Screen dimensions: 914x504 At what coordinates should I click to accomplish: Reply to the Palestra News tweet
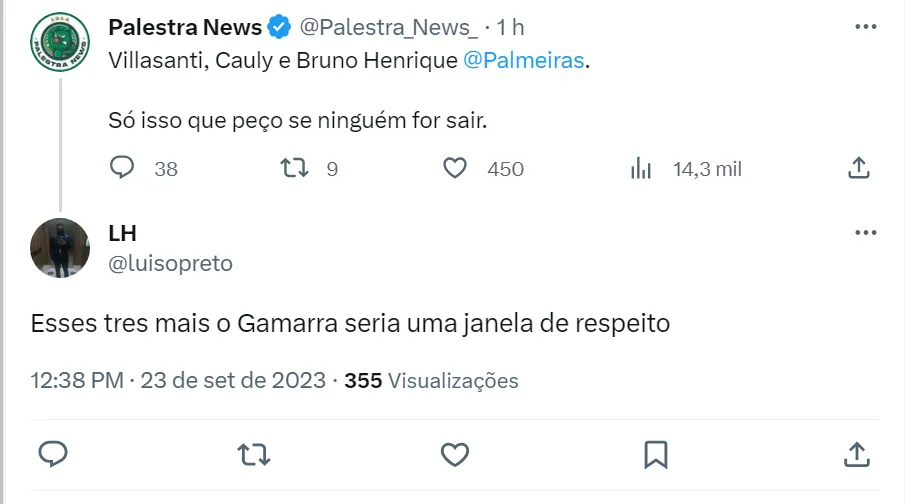[x=122, y=168]
